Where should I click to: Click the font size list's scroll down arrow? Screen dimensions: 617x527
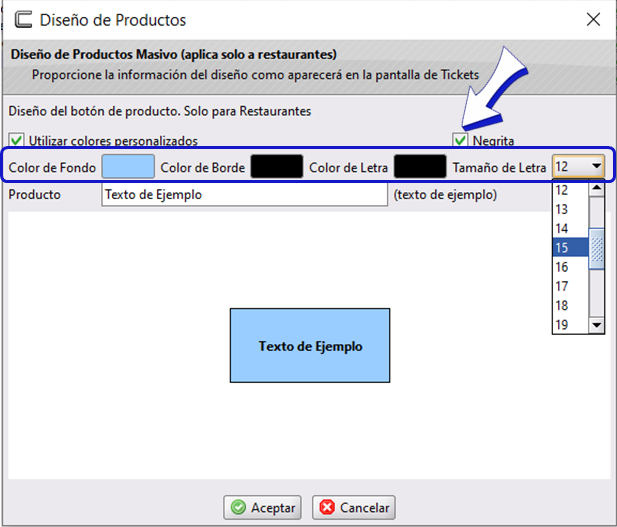[x=597, y=325]
